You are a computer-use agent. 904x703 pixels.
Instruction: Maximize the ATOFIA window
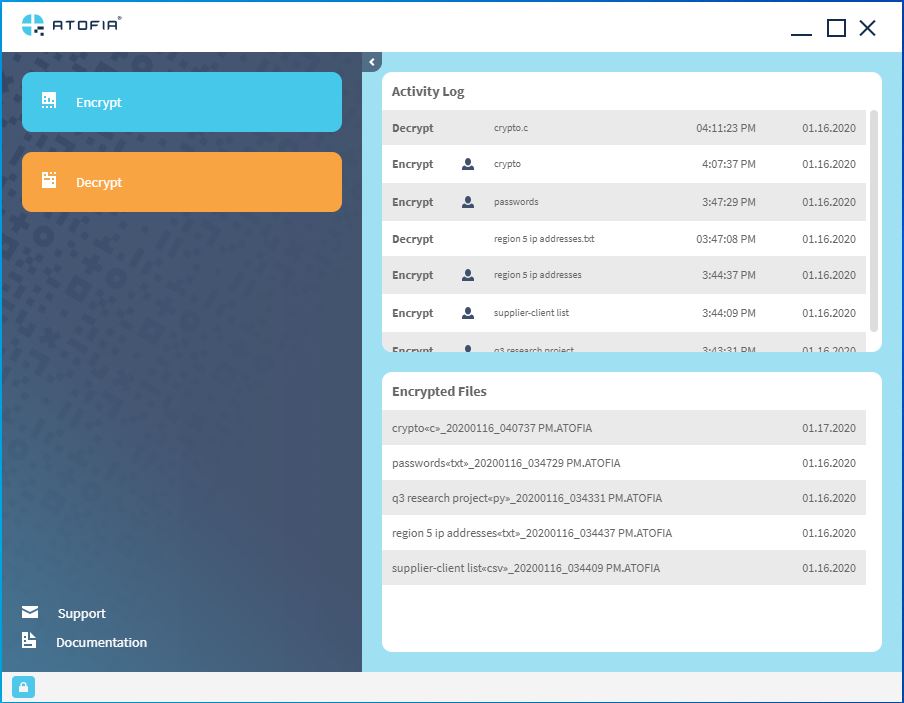tap(836, 28)
